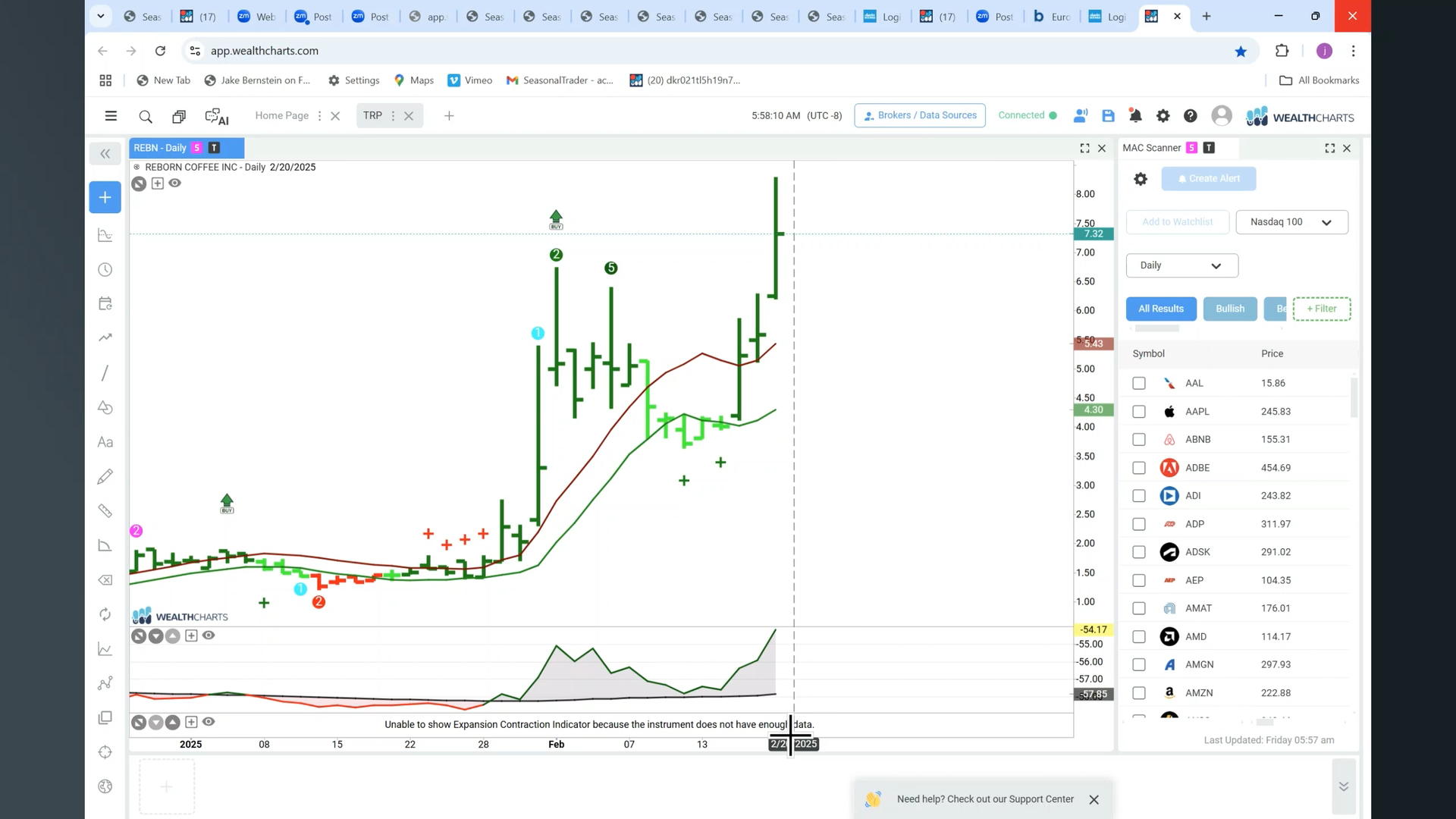Check the AAL row checkbox
Screen dimensions: 1456x819
click(1139, 384)
